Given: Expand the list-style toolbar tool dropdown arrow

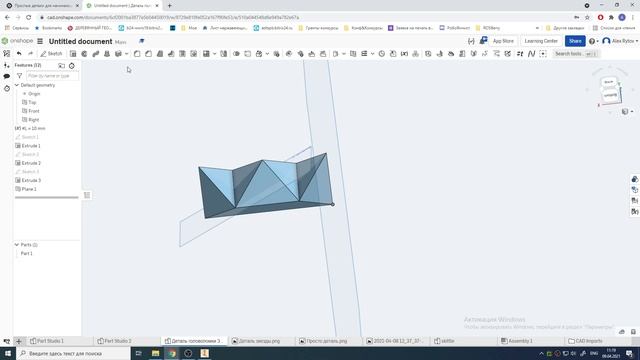Looking at the screenshot, I should [x=372, y=54].
